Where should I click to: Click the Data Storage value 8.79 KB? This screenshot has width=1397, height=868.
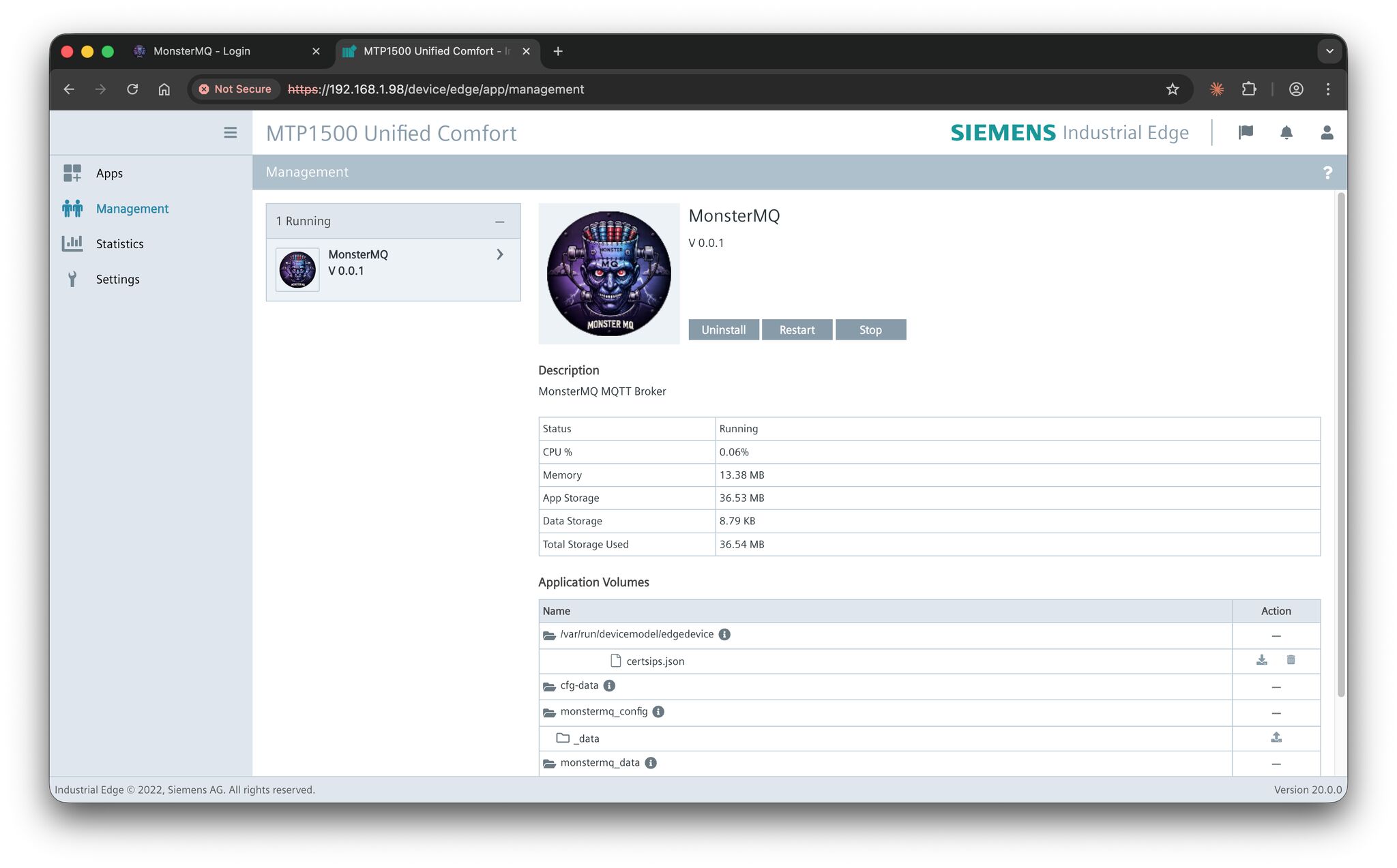point(737,521)
